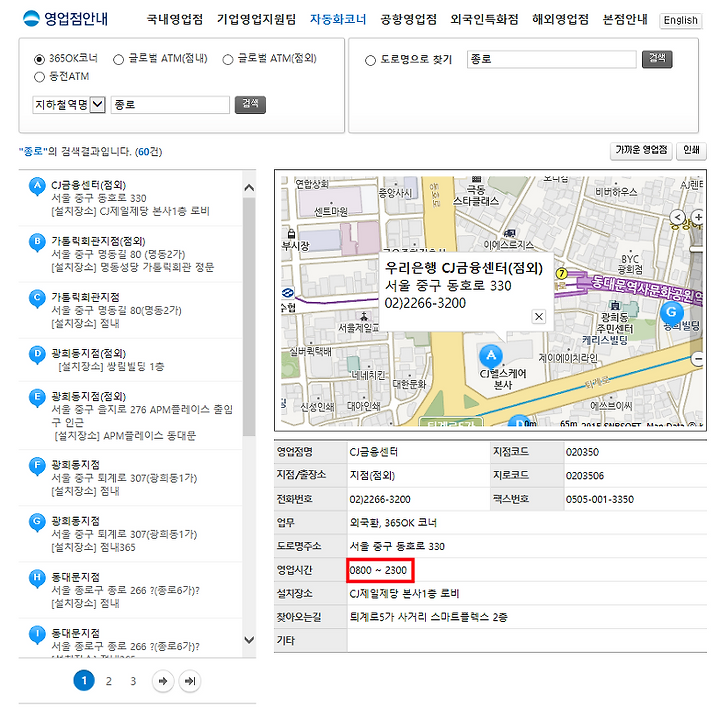Open the 자동화코너 menu
720x708 pixels.
pyautogui.click(x=338, y=19)
